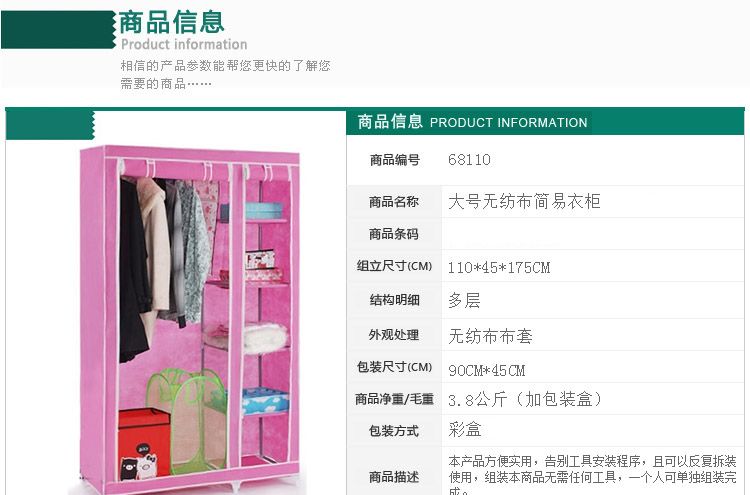
Task: Click the 商品名称 row label
Action: click(x=394, y=202)
